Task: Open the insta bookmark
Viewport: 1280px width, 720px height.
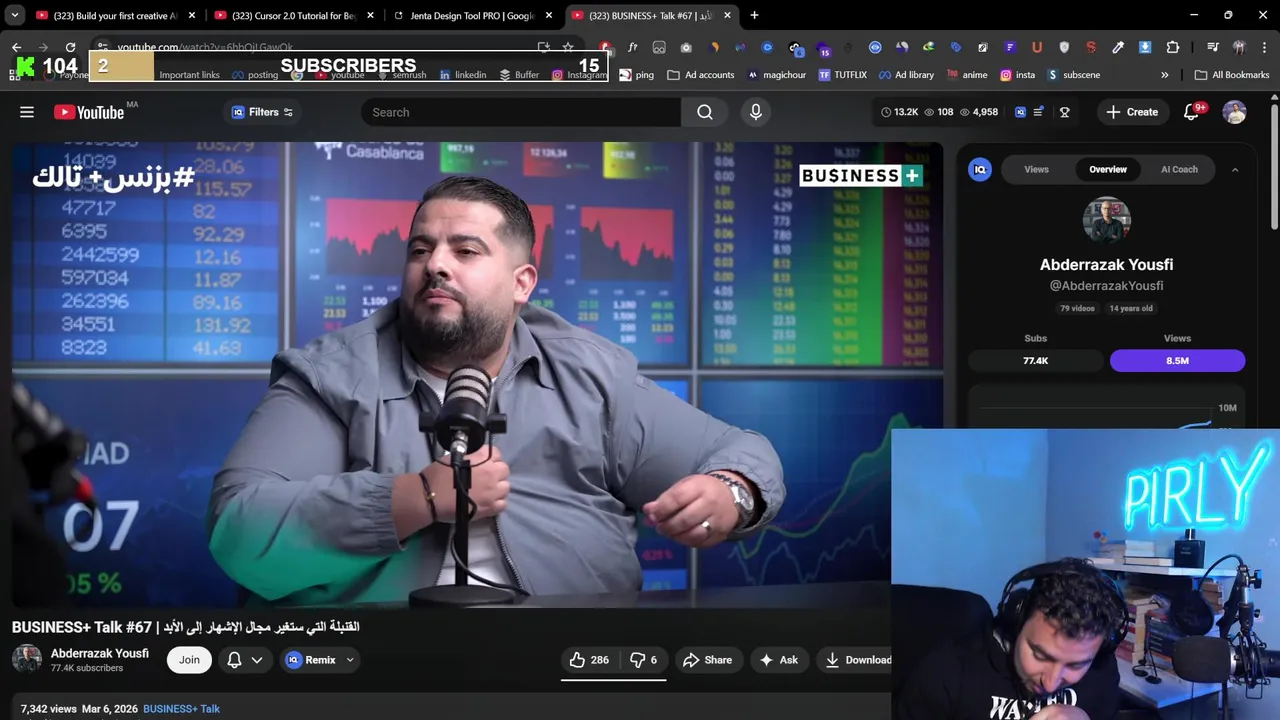Action: tap(1017, 75)
